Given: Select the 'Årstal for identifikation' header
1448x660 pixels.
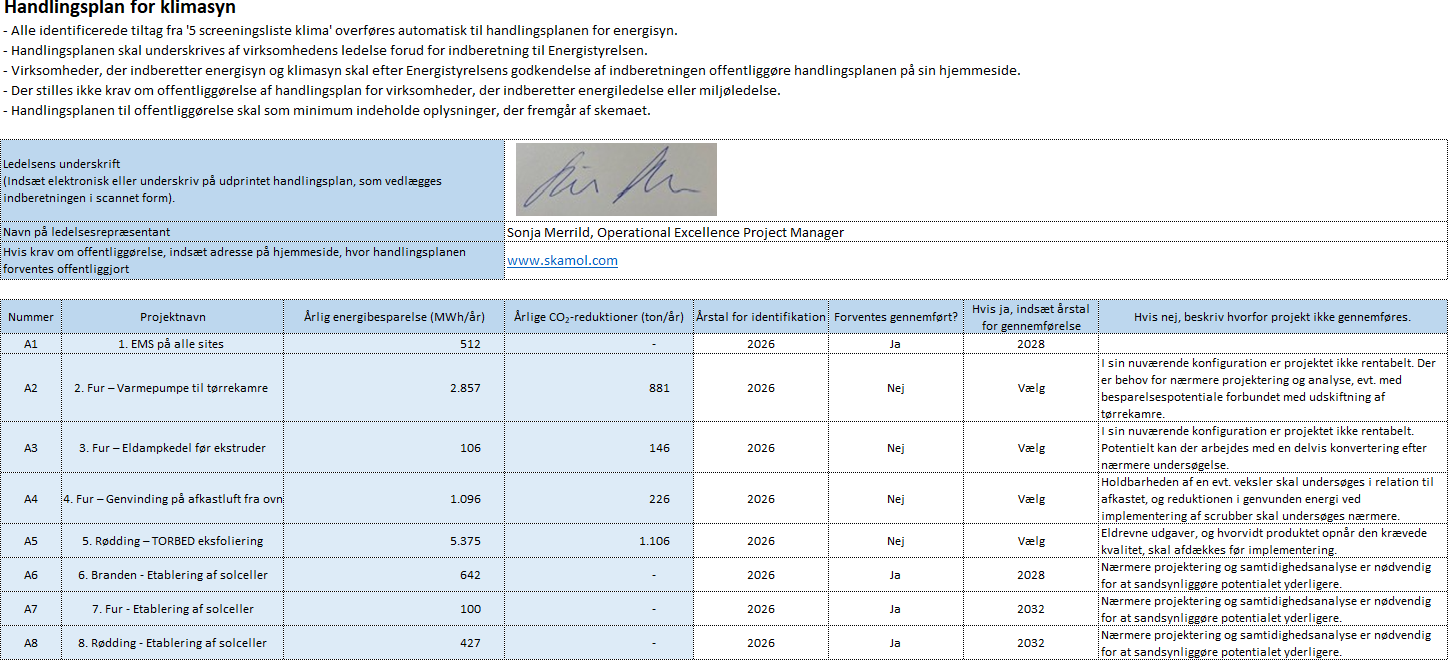Looking at the screenshot, I should pos(761,317).
